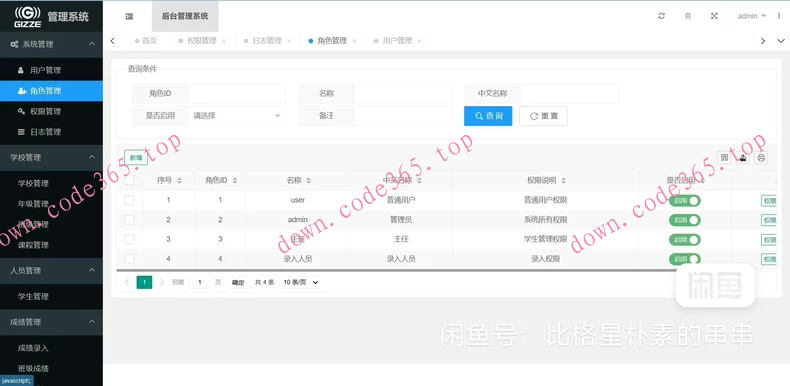Check the row checkbox for 主任
Viewport: 790px width, 386px height.
(x=129, y=239)
